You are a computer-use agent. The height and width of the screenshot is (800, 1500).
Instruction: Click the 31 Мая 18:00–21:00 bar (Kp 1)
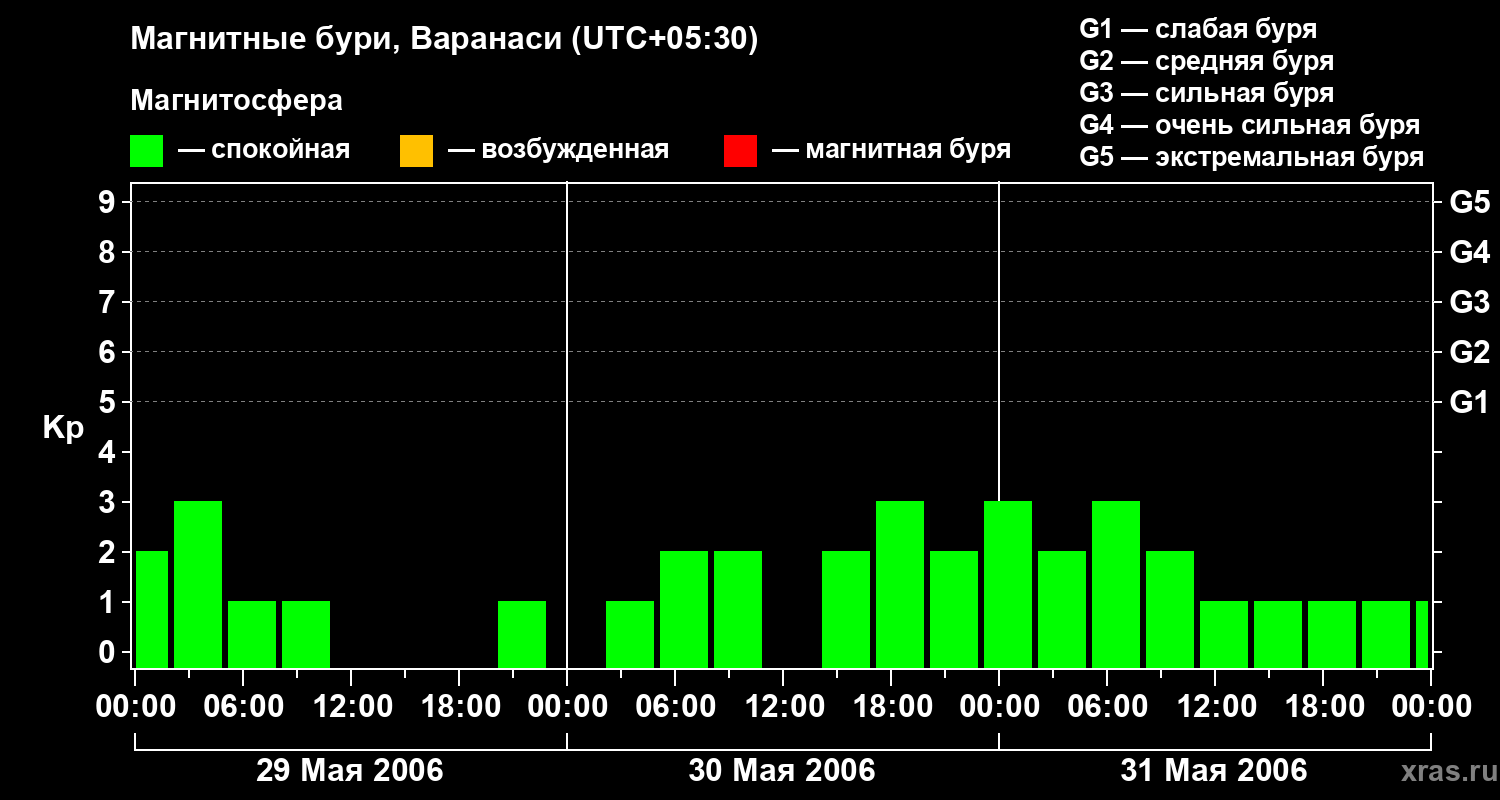[1332, 634]
